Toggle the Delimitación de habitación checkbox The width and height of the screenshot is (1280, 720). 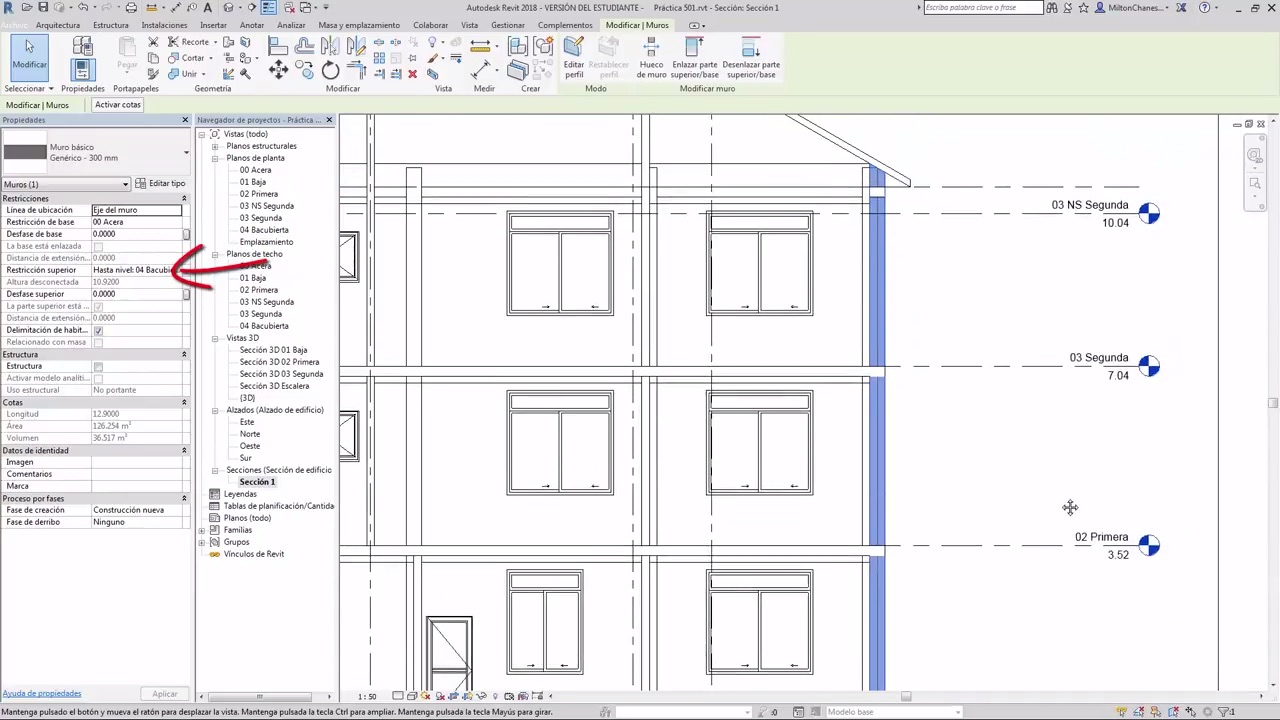98,330
